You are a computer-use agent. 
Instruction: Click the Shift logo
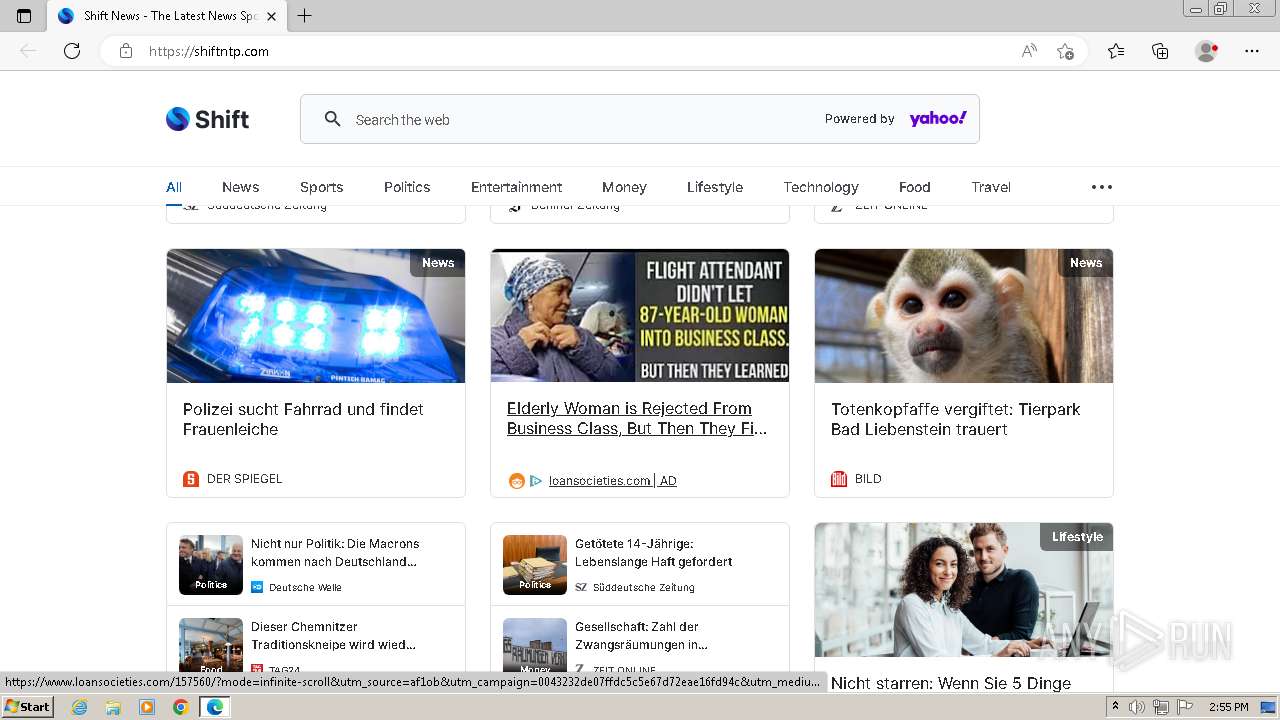click(x=207, y=119)
